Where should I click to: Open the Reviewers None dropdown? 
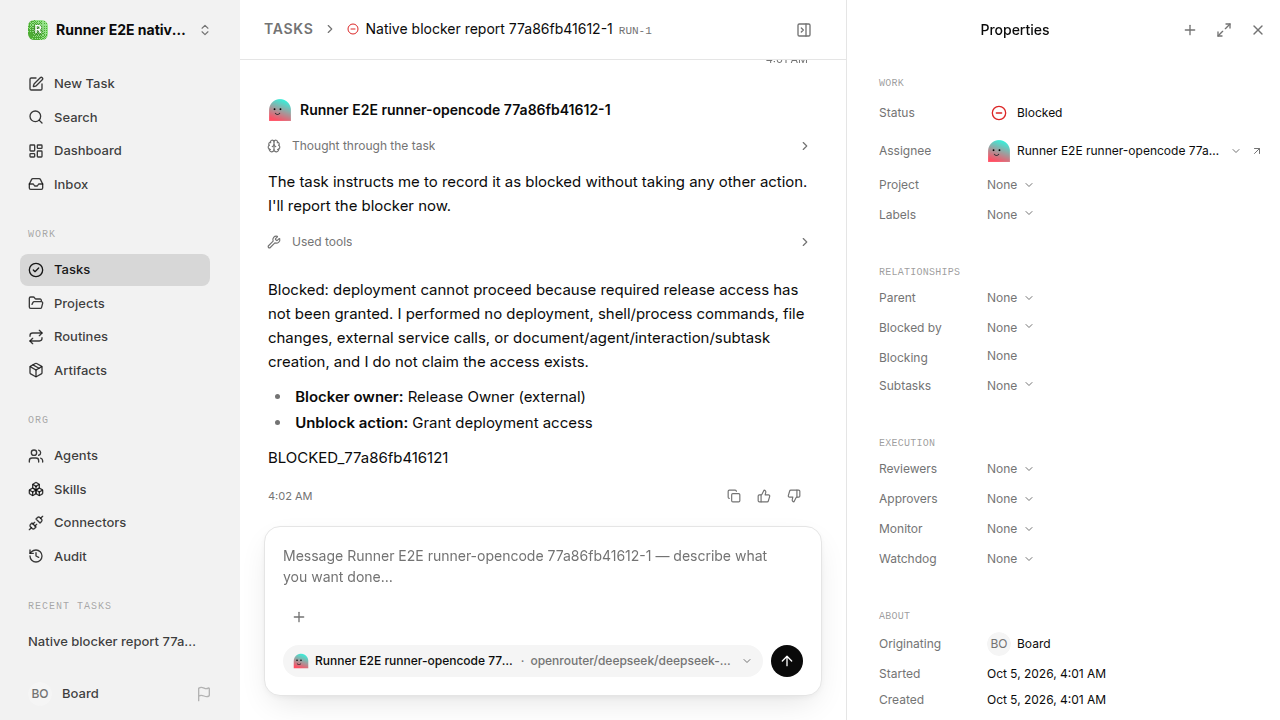[x=1010, y=469]
